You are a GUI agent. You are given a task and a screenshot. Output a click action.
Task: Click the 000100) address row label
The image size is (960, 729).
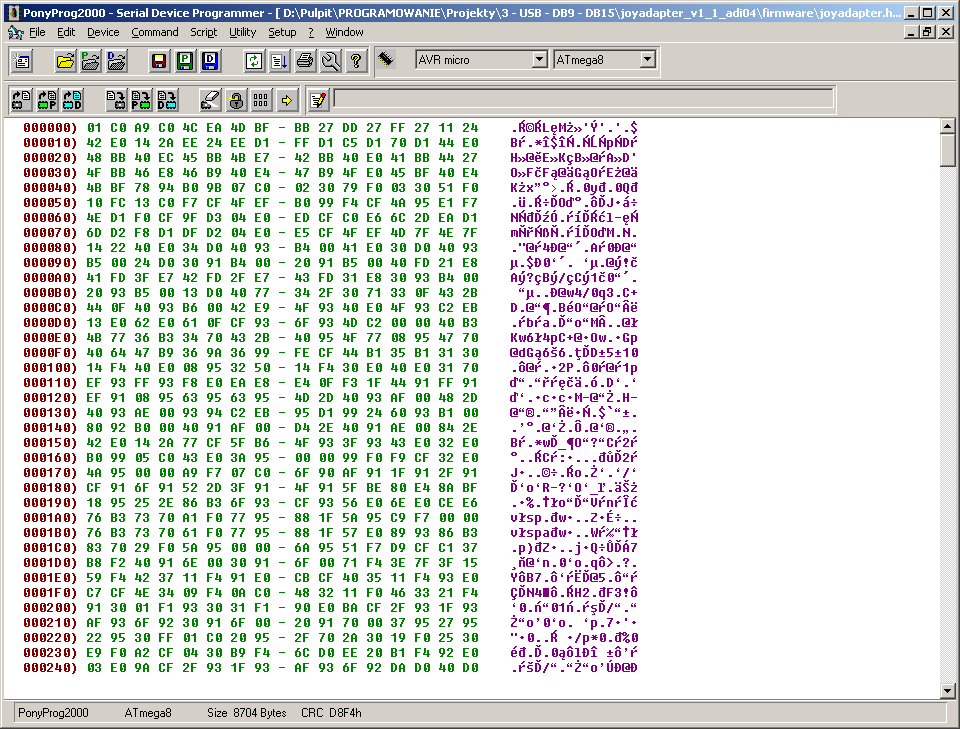[50, 368]
